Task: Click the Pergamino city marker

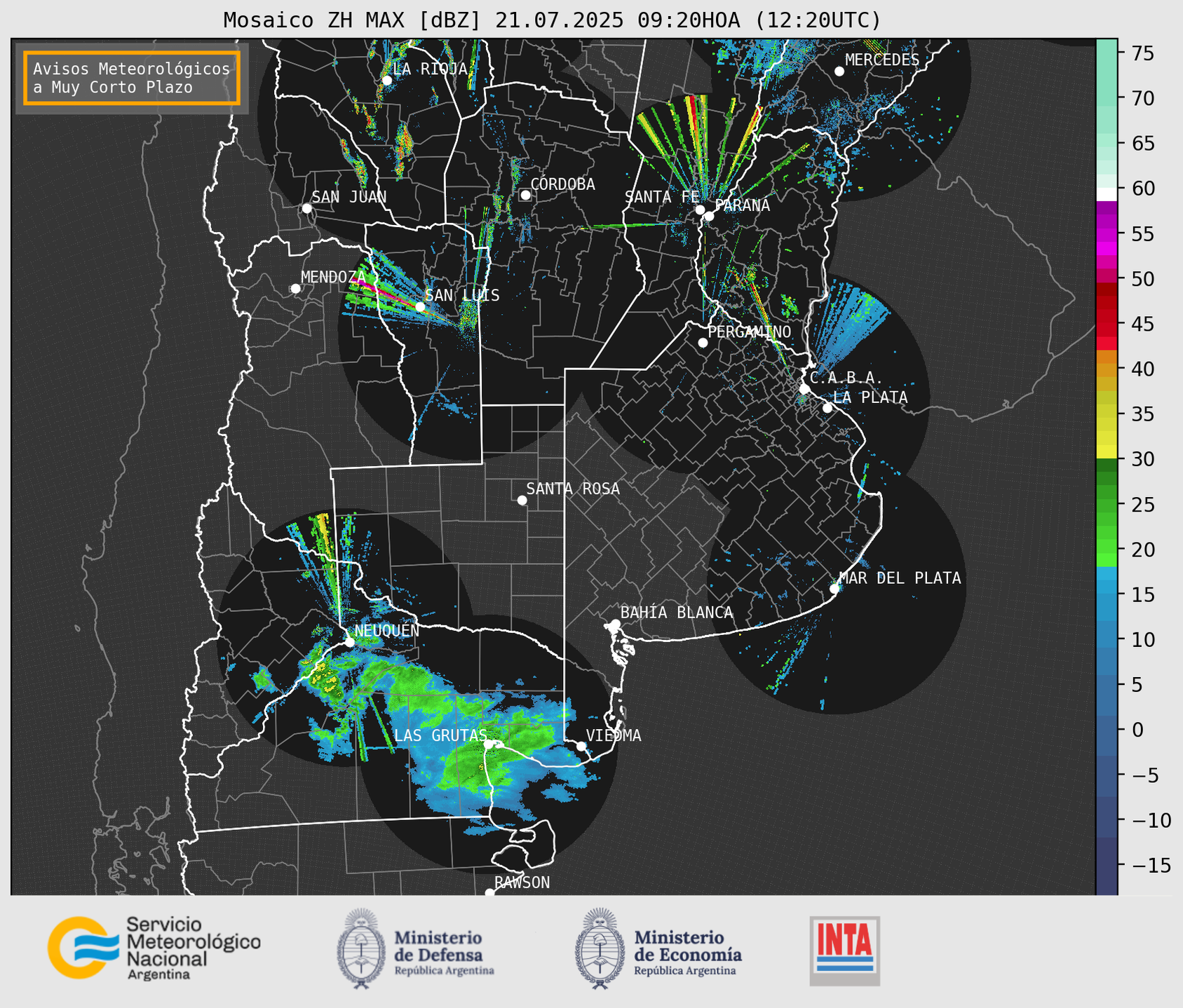Action: (703, 343)
